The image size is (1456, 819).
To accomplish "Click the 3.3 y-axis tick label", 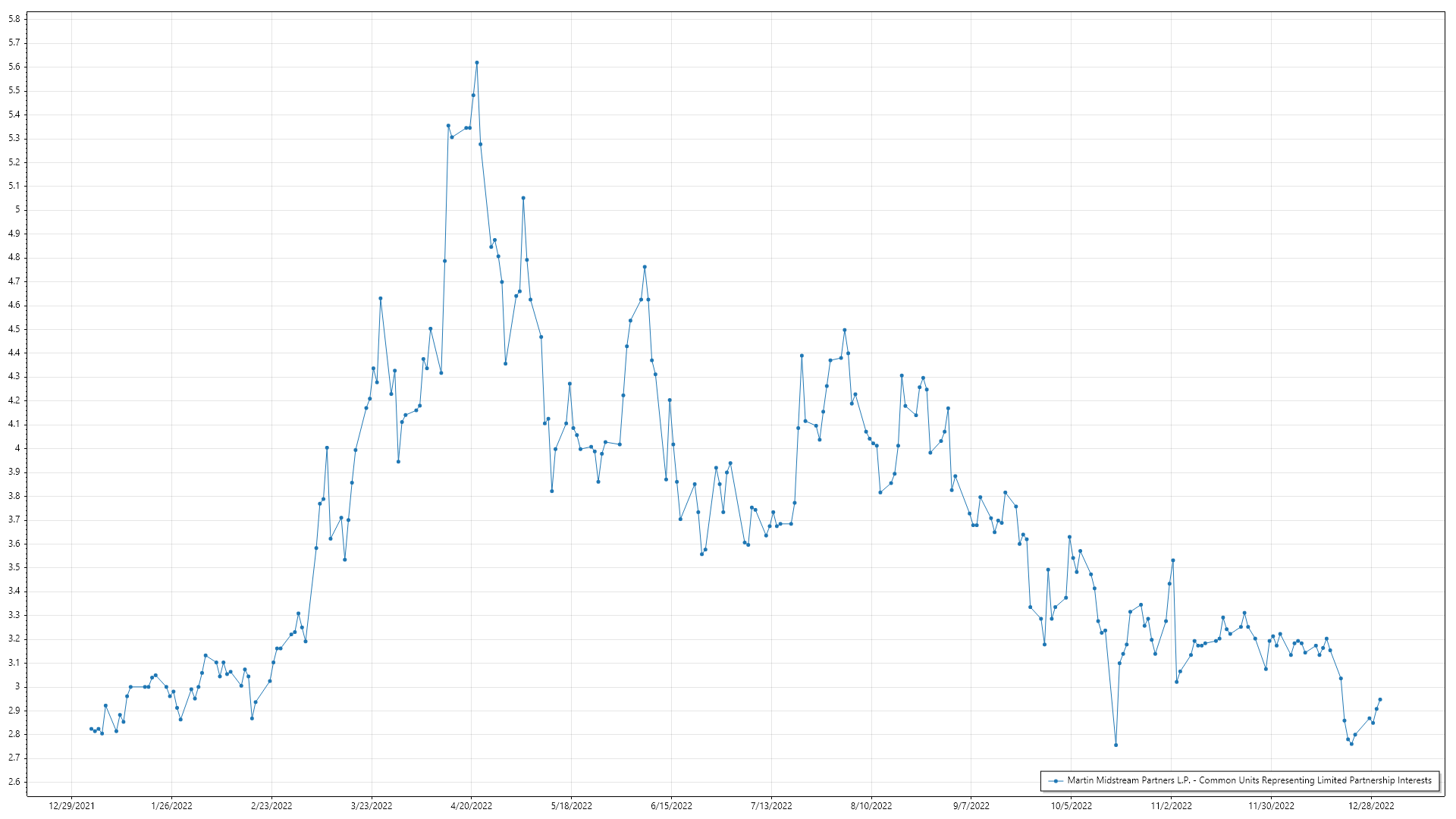I will coord(14,615).
